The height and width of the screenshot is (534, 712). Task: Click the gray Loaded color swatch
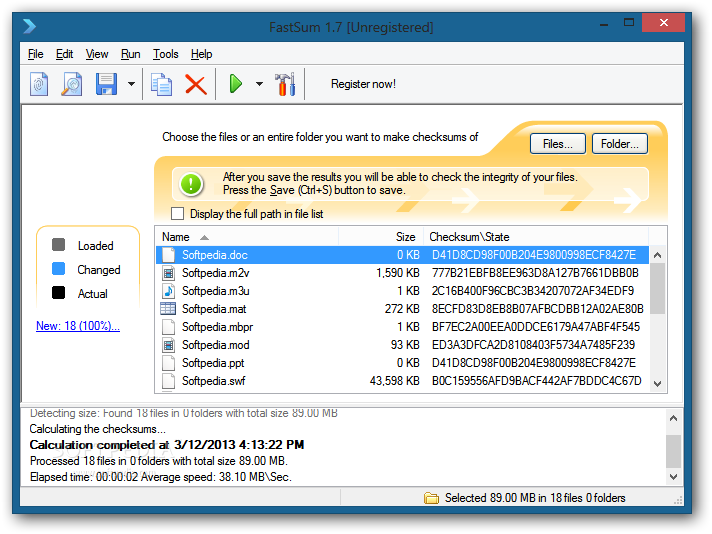pyautogui.click(x=59, y=245)
